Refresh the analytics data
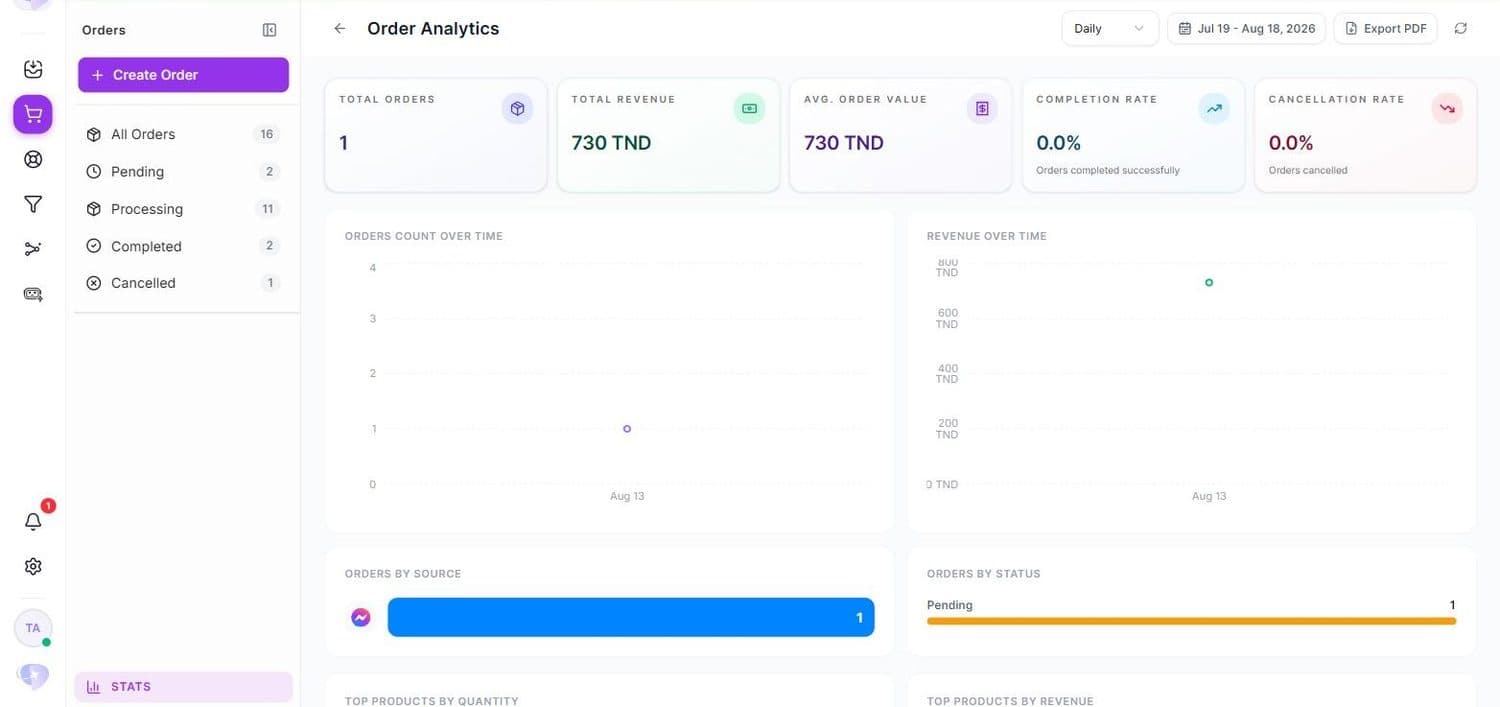The width and height of the screenshot is (1500, 707). [x=1461, y=28]
